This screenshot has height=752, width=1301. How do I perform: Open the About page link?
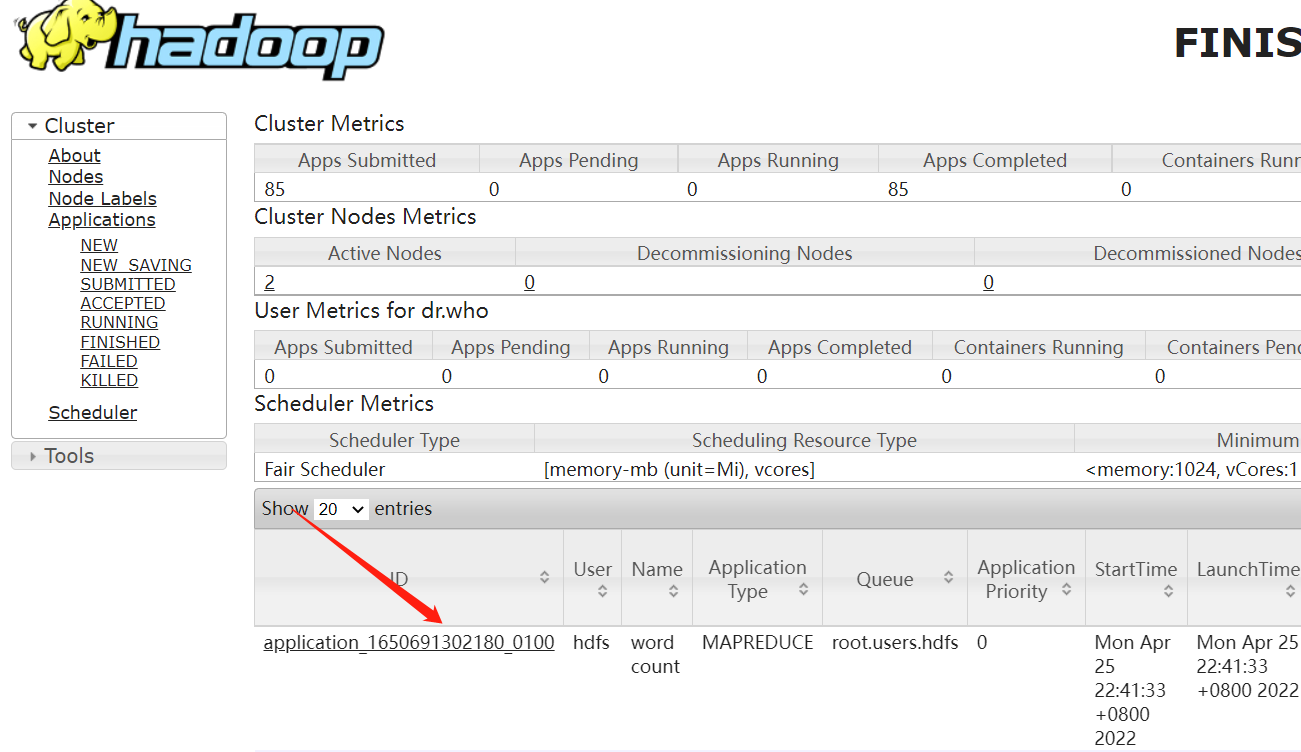coord(74,156)
